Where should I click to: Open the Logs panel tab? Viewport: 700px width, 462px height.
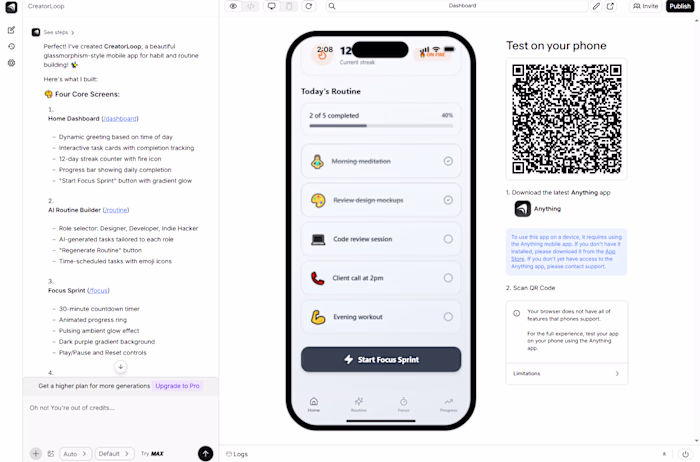click(x=237, y=454)
